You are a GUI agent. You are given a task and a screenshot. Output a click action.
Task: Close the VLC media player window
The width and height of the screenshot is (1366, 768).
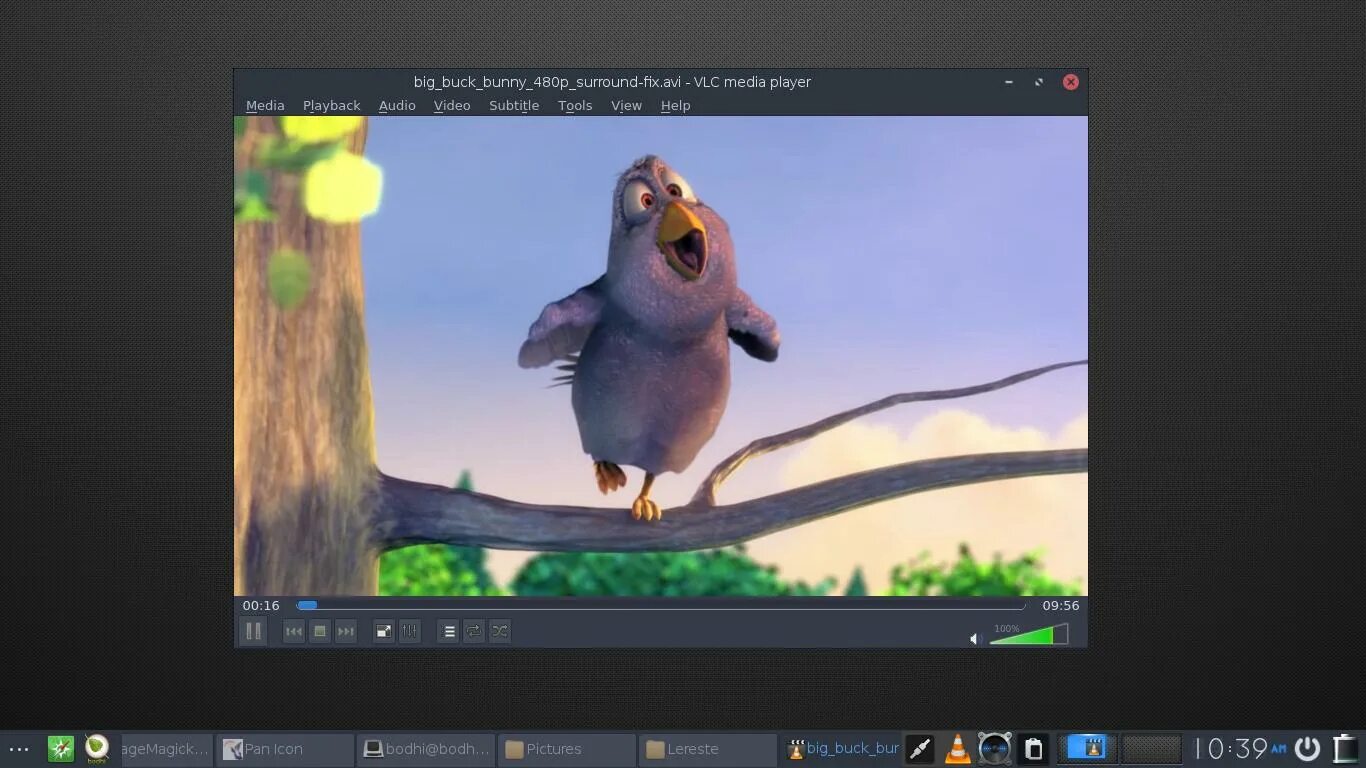tap(1071, 82)
